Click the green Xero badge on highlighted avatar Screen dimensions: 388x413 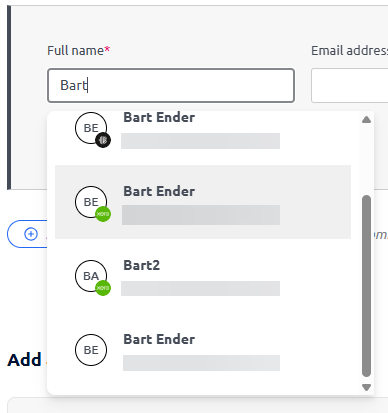click(103, 214)
